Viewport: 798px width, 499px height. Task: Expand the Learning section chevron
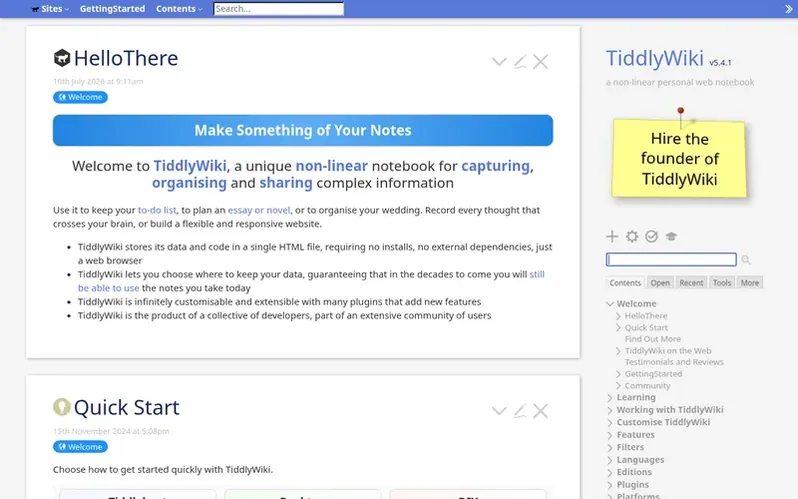coord(610,397)
